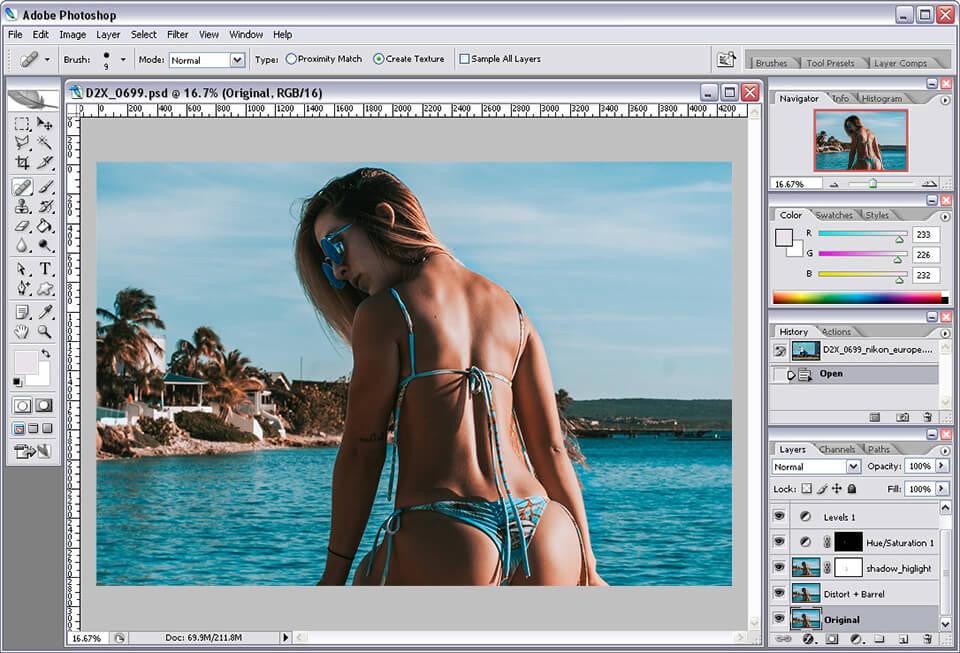Open a new adjustment layer menu
Image resolution: width=960 pixels, height=653 pixels.
pyautogui.click(x=854, y=639)
